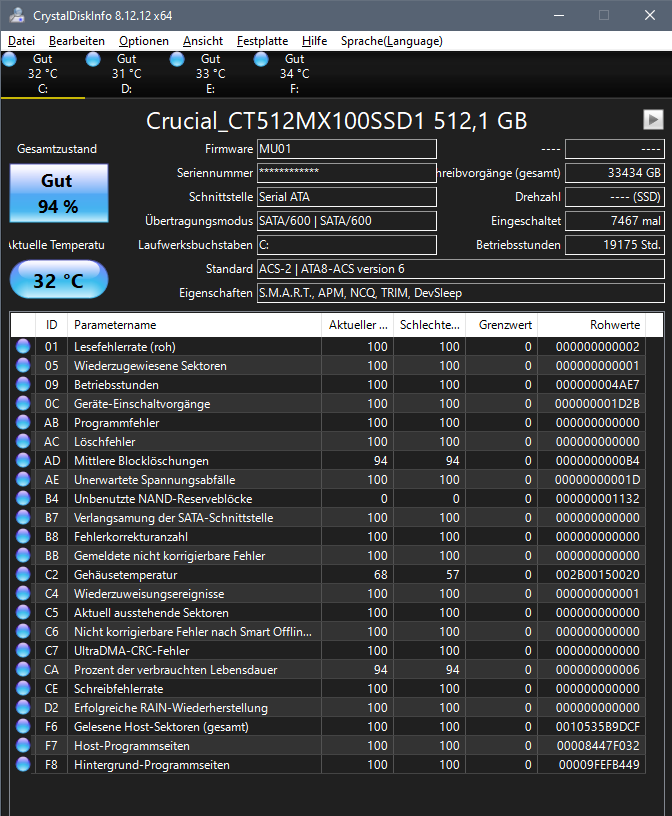The image size is (672, 816).
Task: Click the Grenzwert column header
Action: (501, 325)
